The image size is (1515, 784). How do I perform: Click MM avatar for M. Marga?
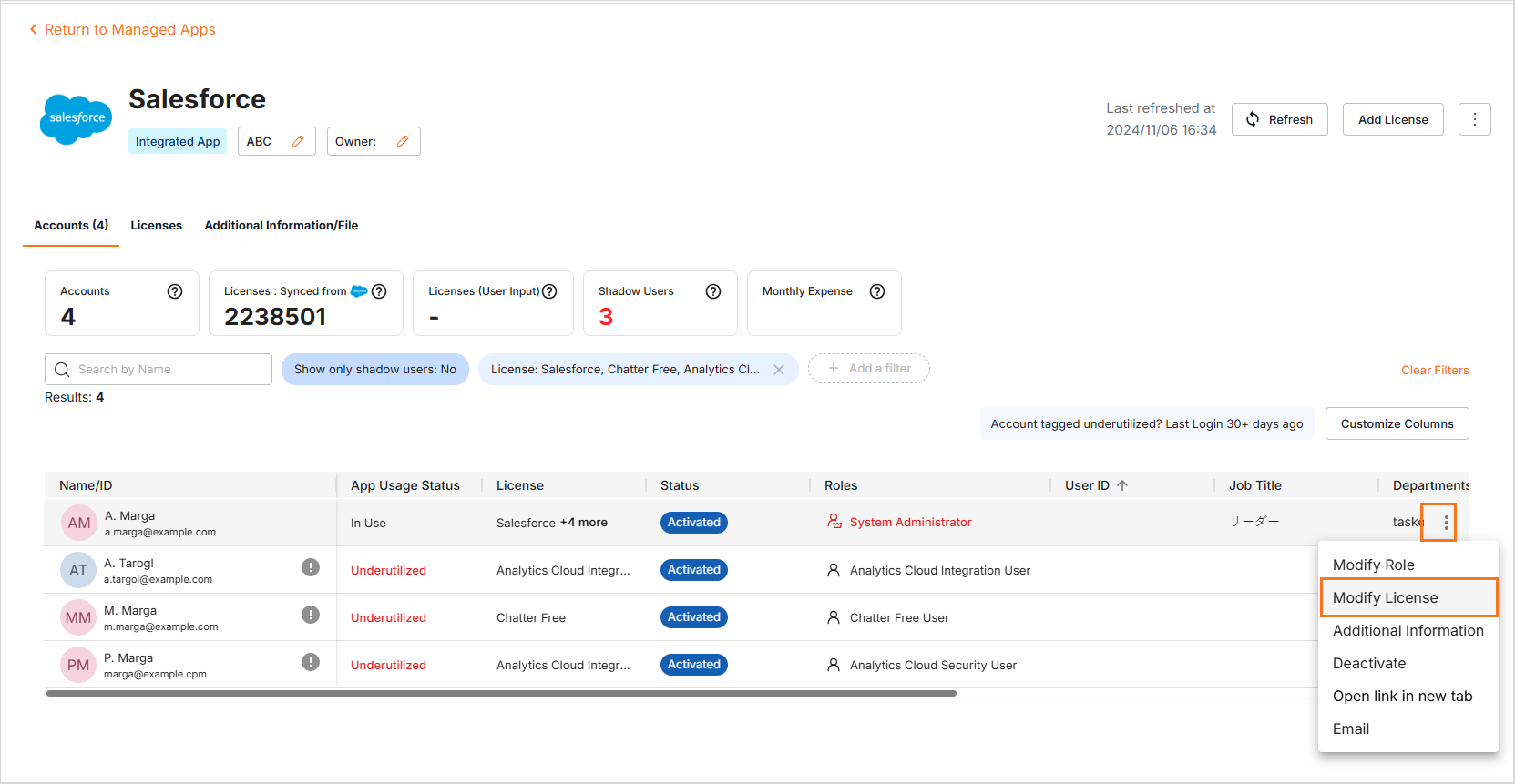tap(78, 617)
